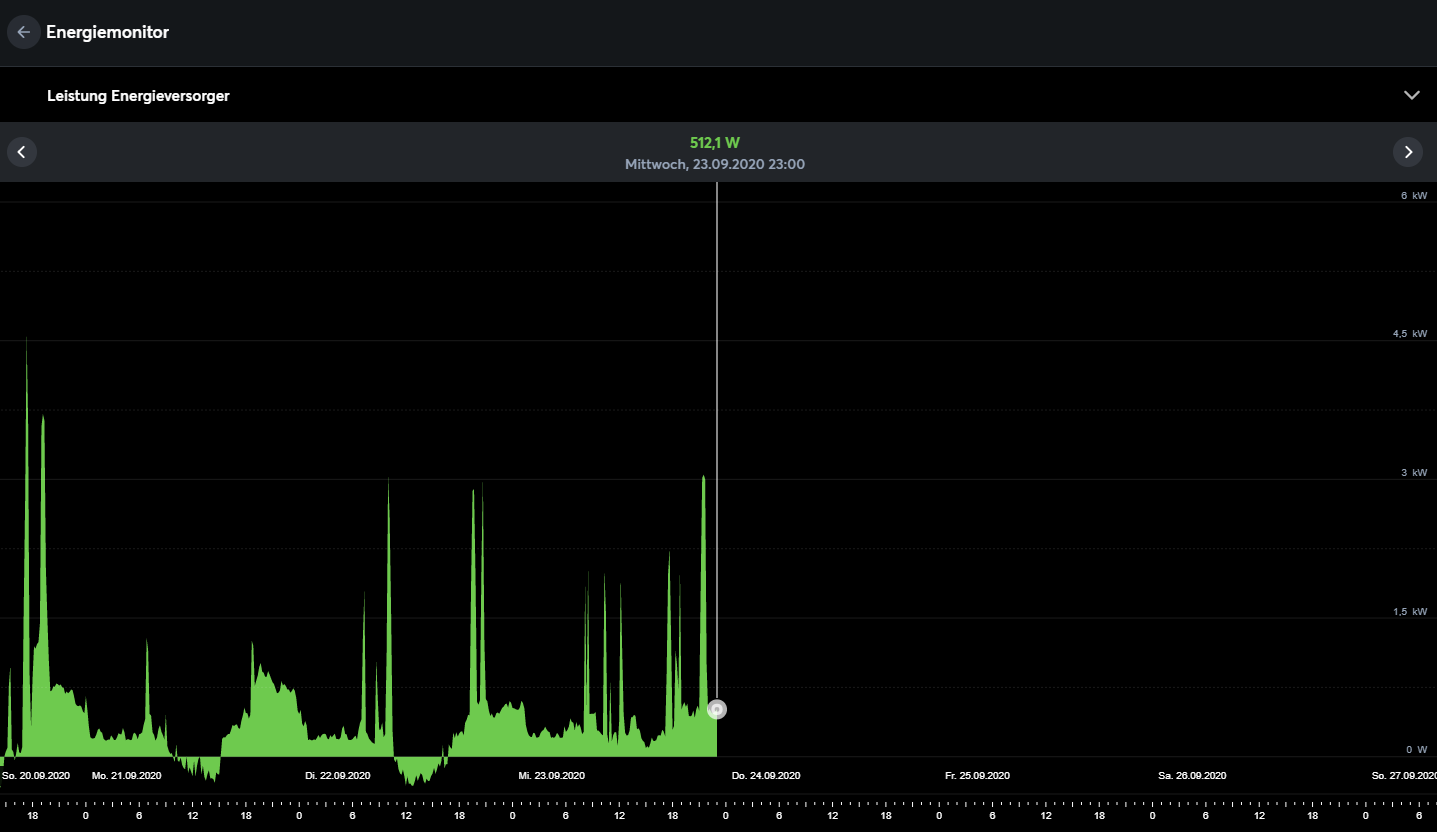
Task: Pick Fr. 25.09.2020 on the time axis
Action: click(978, 775)
